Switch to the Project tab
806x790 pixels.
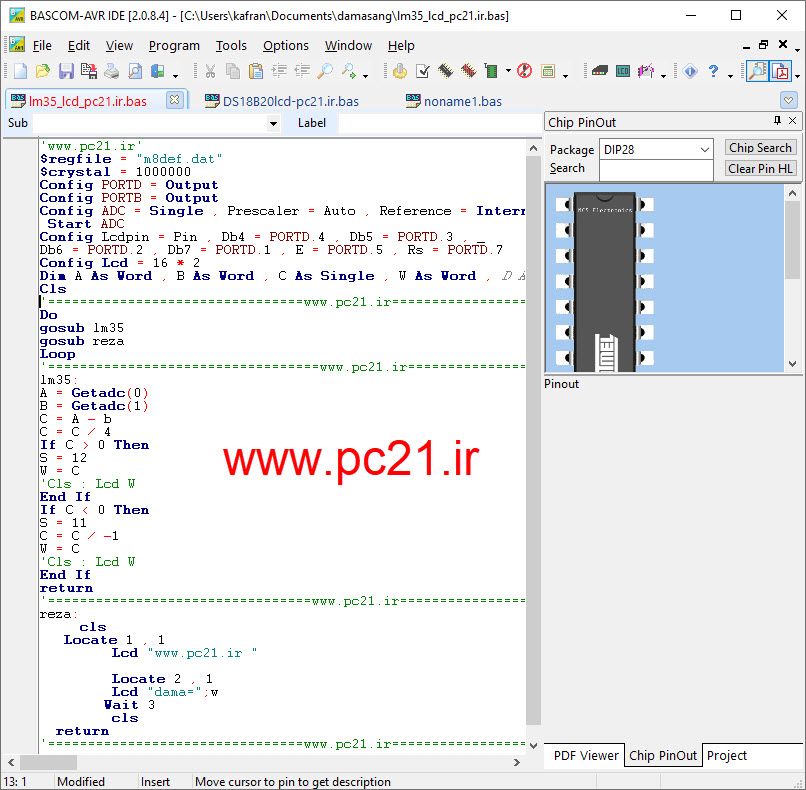coord(726,756)
